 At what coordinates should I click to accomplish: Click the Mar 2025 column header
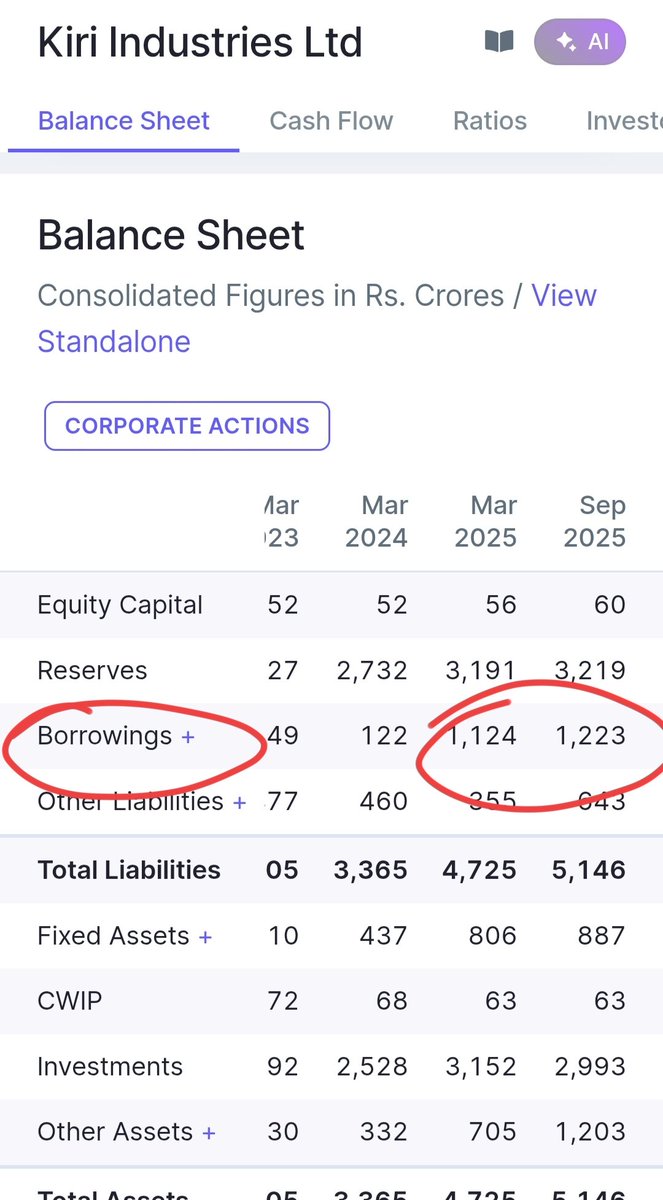point(486,521)
